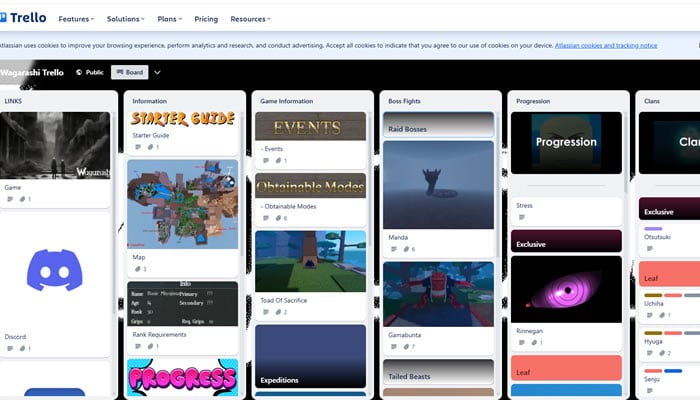Click the Public visibility globe icon
This screenshot has height=400, width=700.
(79, 72)
